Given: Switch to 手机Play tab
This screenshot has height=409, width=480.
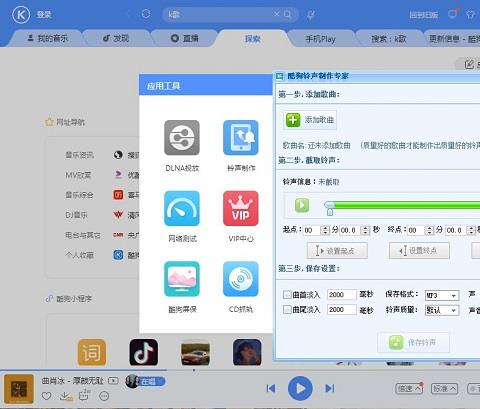Looking at the screenshot, I should pyautogui.click(x=320, y=39).
